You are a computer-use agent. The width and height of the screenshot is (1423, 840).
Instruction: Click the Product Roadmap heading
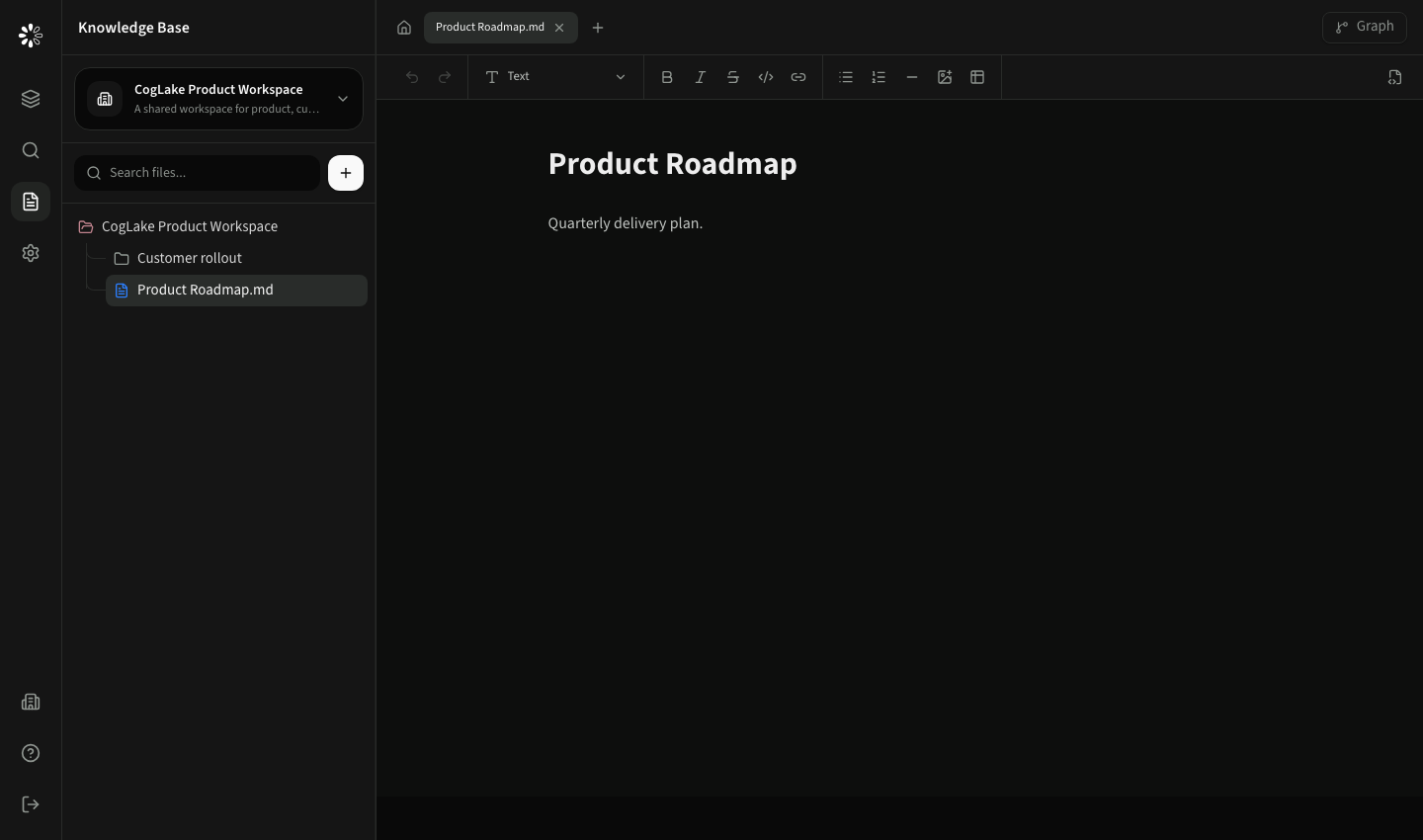click(x=672, y=164)
